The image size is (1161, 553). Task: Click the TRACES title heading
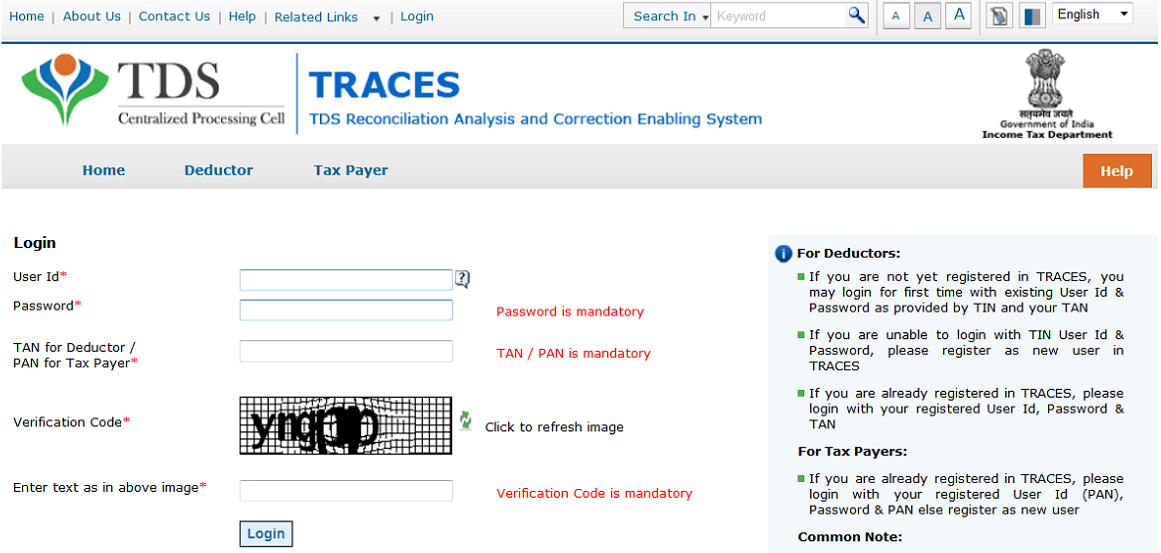[x=384, y=85]
